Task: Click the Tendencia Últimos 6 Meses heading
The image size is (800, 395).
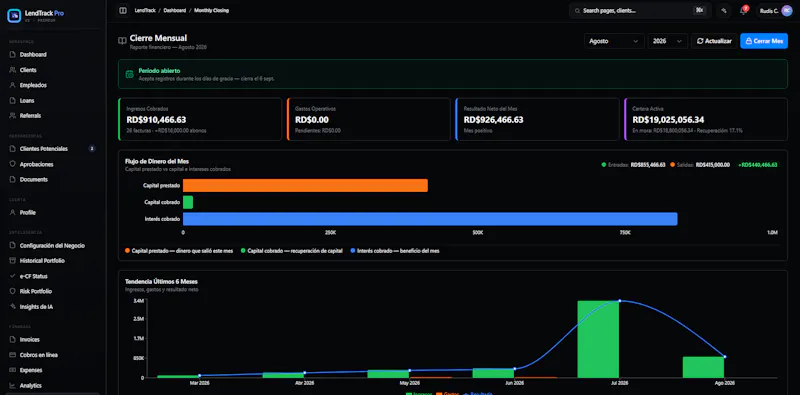Action: (161, 281)
